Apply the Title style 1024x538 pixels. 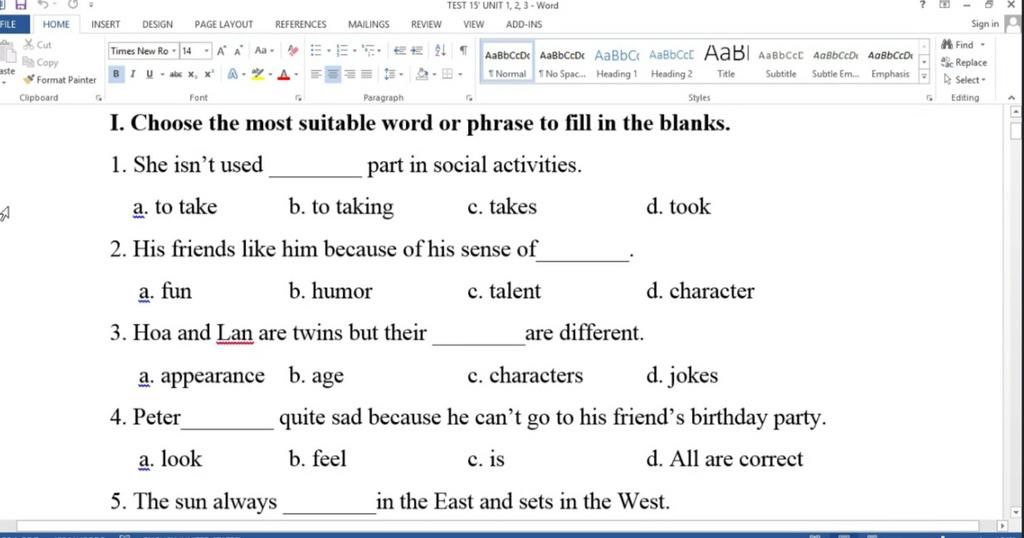726,63
